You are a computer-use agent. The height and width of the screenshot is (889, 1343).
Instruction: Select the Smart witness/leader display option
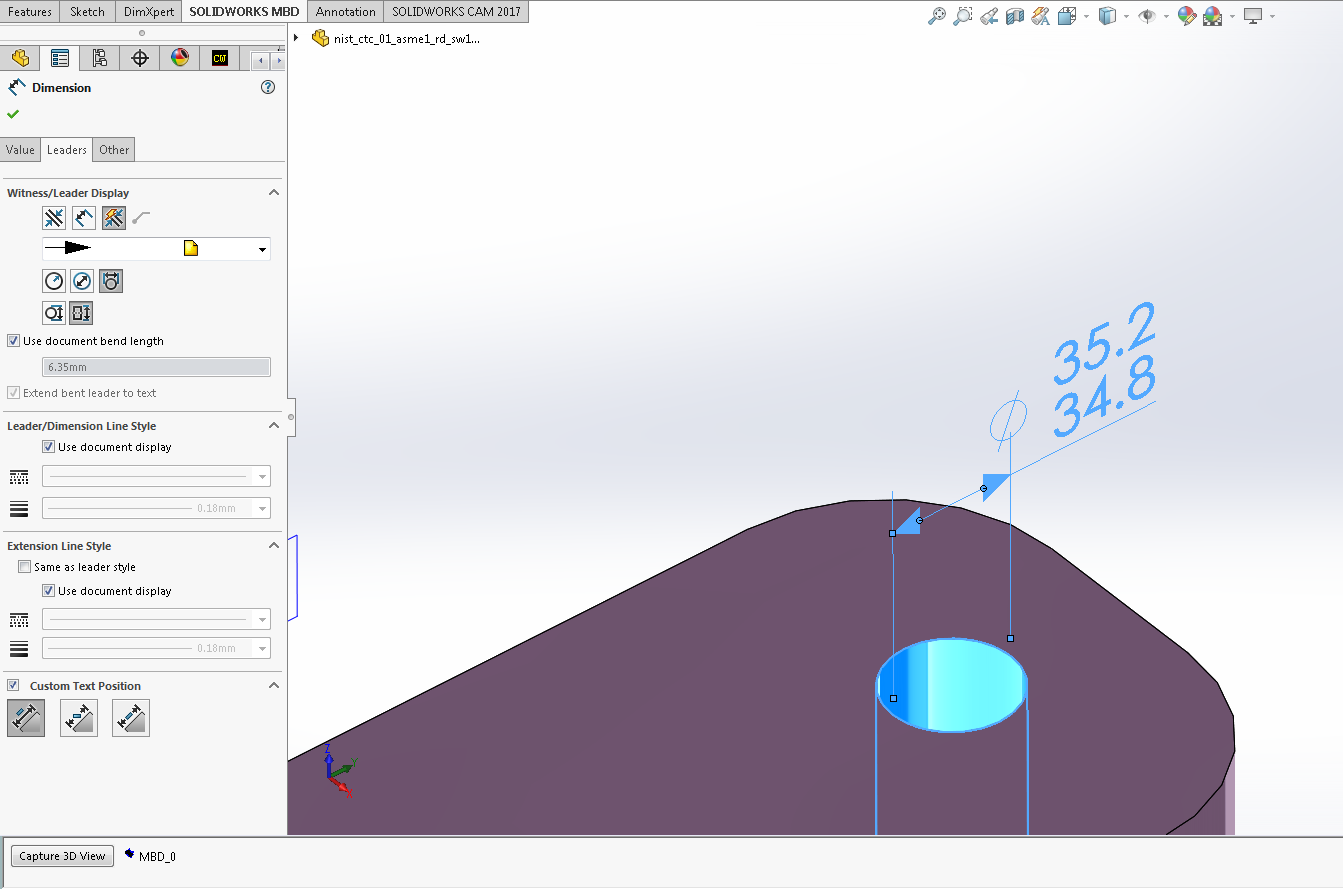coord(114,218)
